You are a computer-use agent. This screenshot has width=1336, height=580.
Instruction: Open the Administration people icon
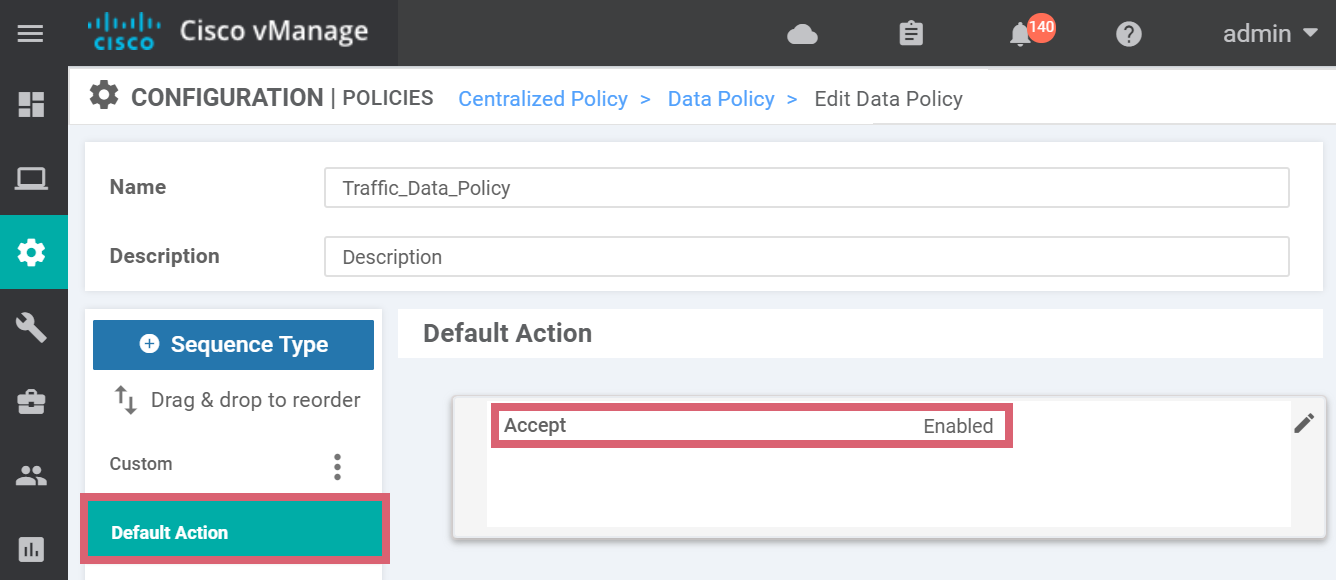click(32, 476)
